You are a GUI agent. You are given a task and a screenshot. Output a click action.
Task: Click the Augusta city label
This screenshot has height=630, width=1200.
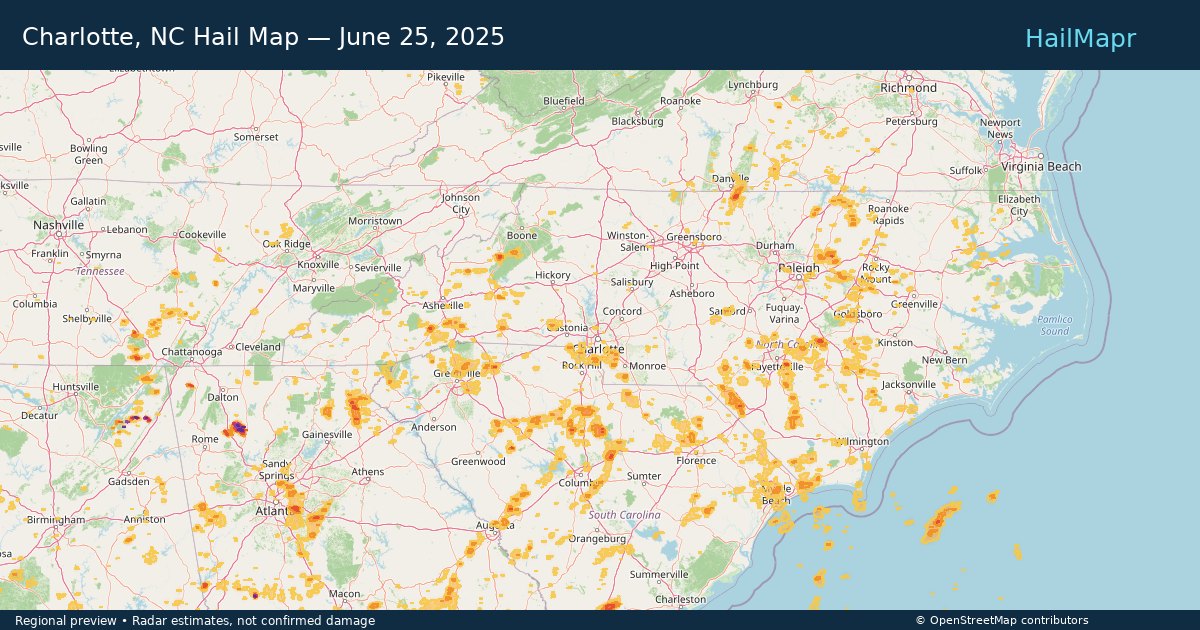[x=494, y=525]
